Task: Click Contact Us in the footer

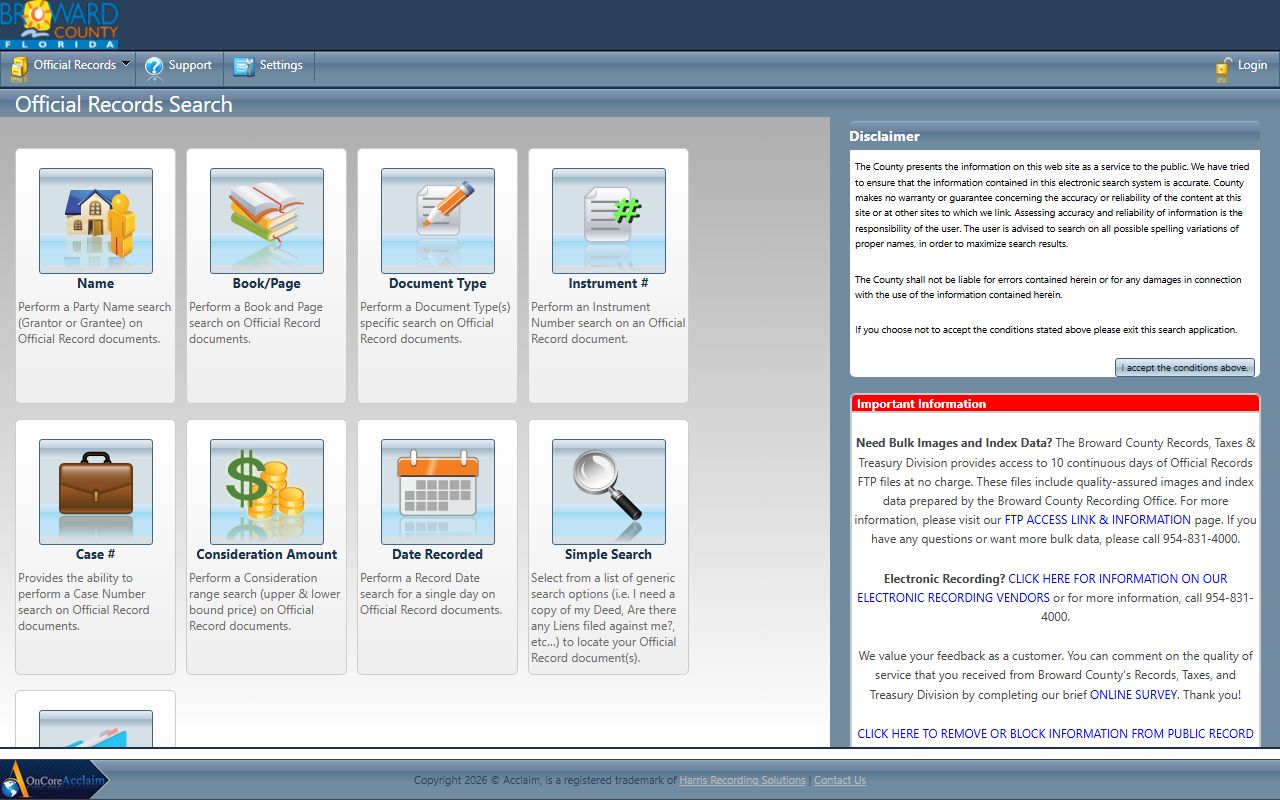Action: pyautogui.click(x=840, y=781)
